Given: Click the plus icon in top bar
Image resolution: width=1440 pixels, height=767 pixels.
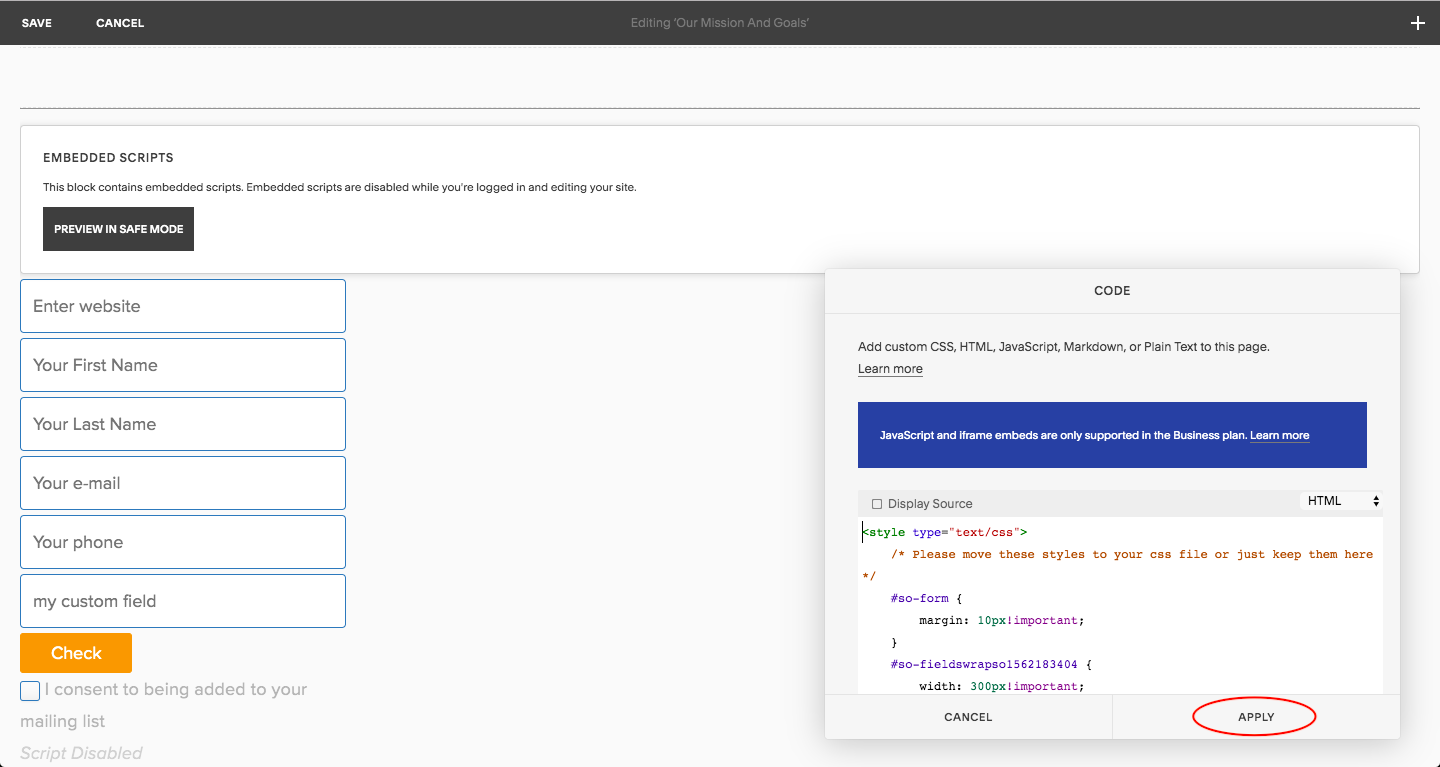Looking at the screenshot, I should [x=1417, y=23].
